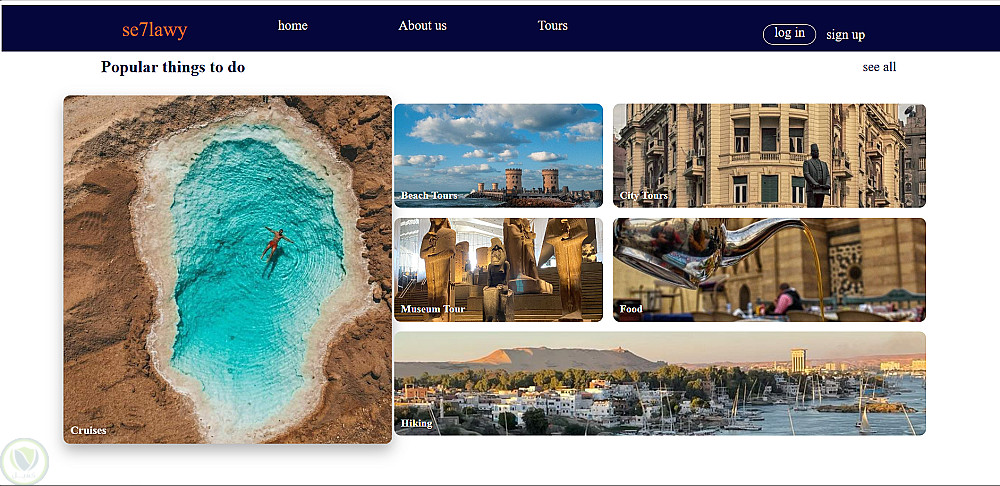Image resolution: width=1000 pixels, height=486 pixels.
Task: Open the City Tours building photo
Action: pos(769,156)
